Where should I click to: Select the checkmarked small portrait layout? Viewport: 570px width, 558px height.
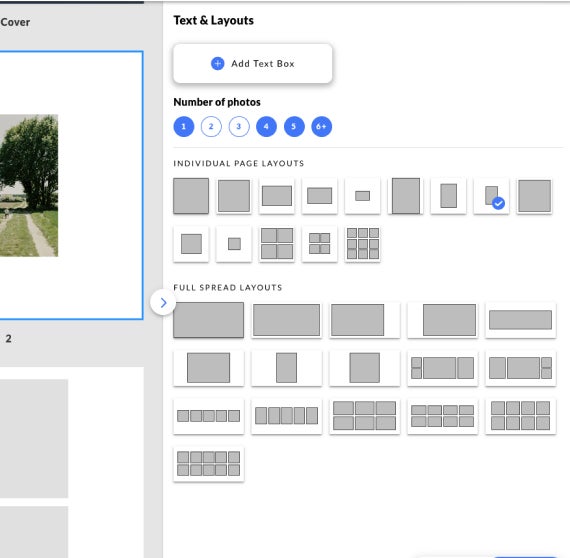pos(491,196)
